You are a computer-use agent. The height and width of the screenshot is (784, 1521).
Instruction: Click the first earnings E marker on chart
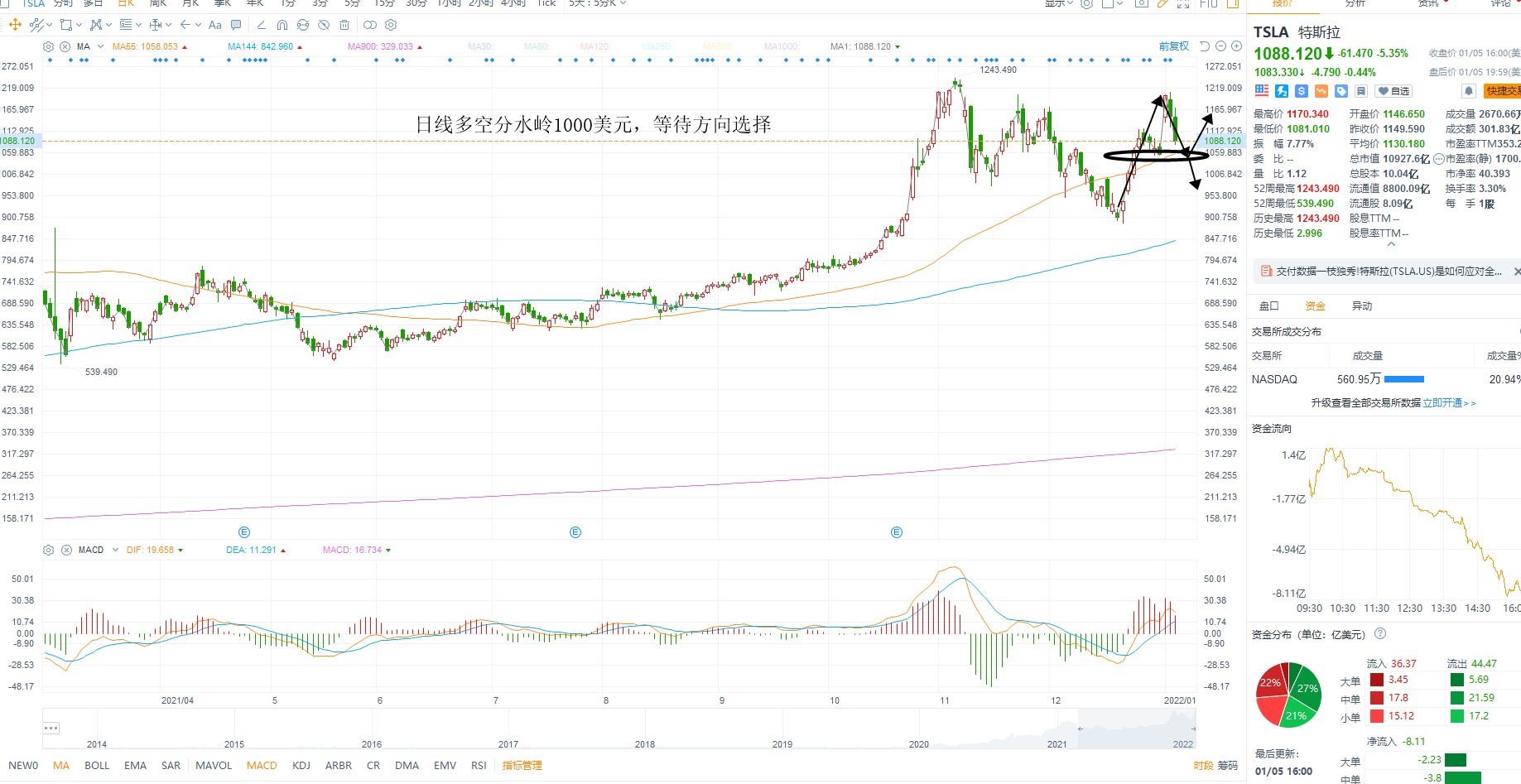pyautogui.click(x=244, y=532)
